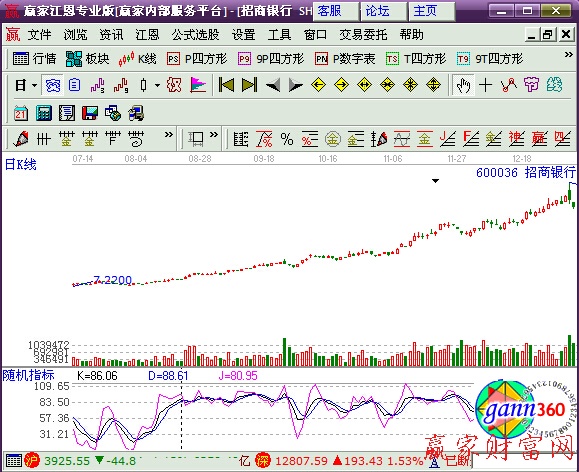The image size is (579, 472).
Task: Open the calendar 21 date icon
Action: coord(21,113)
